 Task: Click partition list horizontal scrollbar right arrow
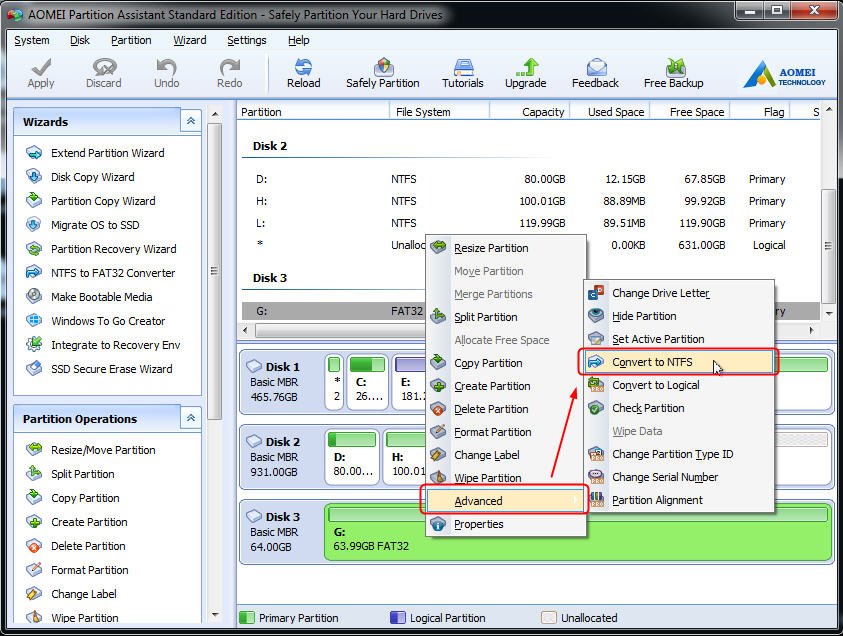(x=811, y=330)
